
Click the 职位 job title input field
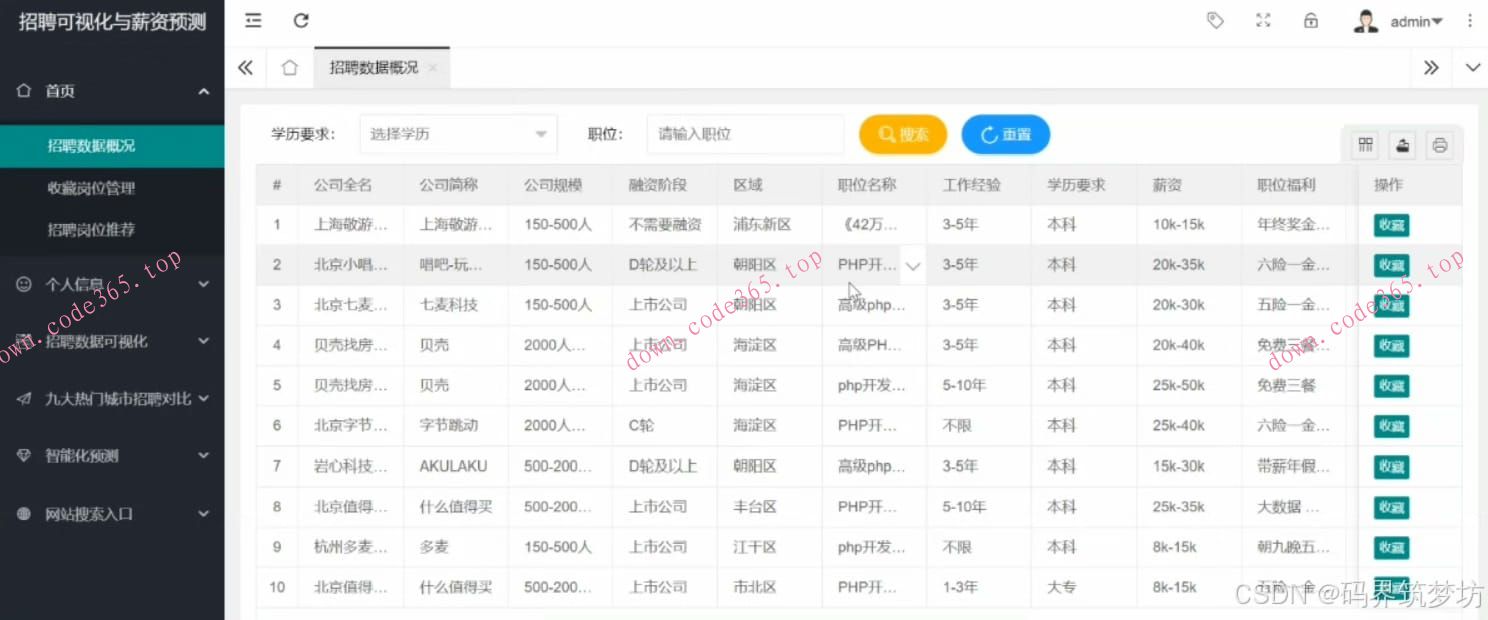(x=744, y=133)
